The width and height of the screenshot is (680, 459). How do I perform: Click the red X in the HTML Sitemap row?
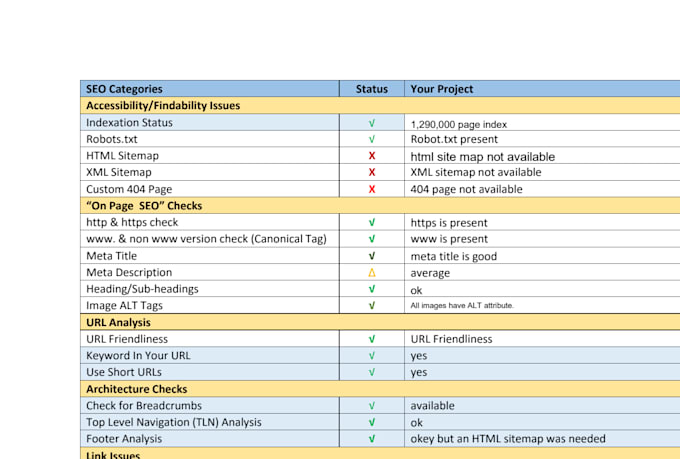(x=372, y=156)
